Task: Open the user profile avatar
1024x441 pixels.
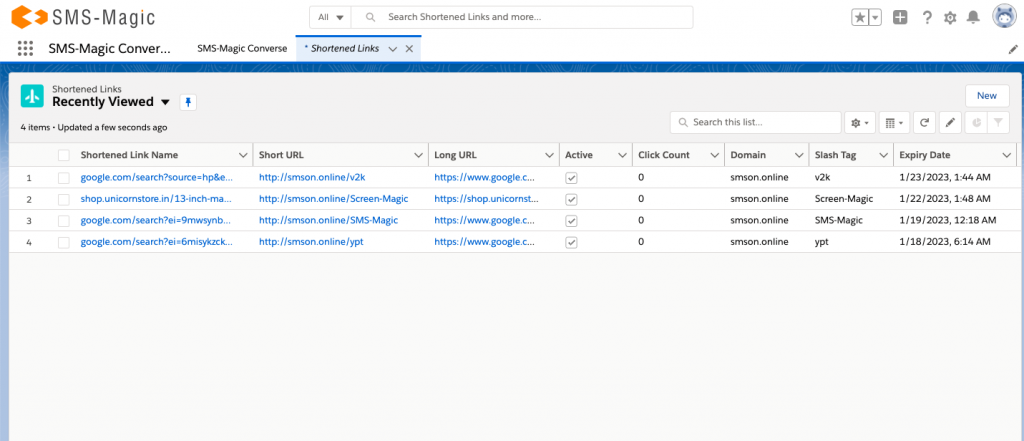Action: coord(1003,16)
